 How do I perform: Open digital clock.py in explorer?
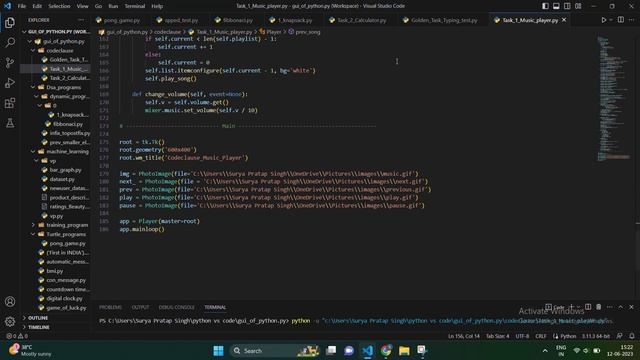64,298
